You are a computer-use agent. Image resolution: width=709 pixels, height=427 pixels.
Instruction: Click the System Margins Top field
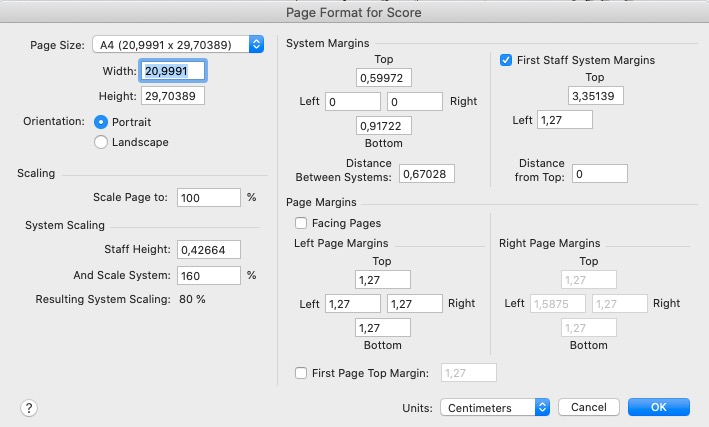(384, 78)
